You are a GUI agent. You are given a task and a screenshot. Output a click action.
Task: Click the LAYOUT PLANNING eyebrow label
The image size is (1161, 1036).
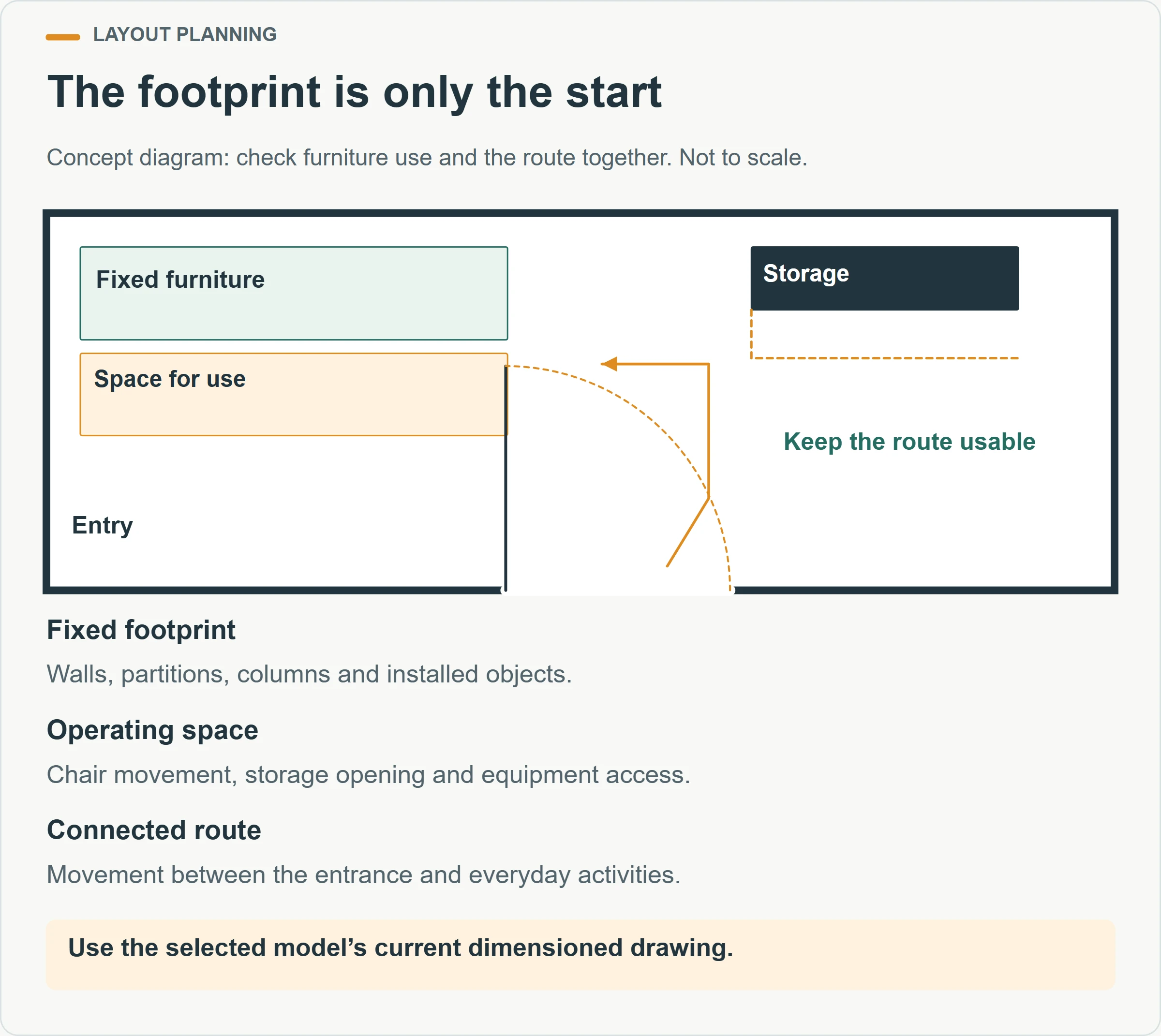click(x=184, y=35)
